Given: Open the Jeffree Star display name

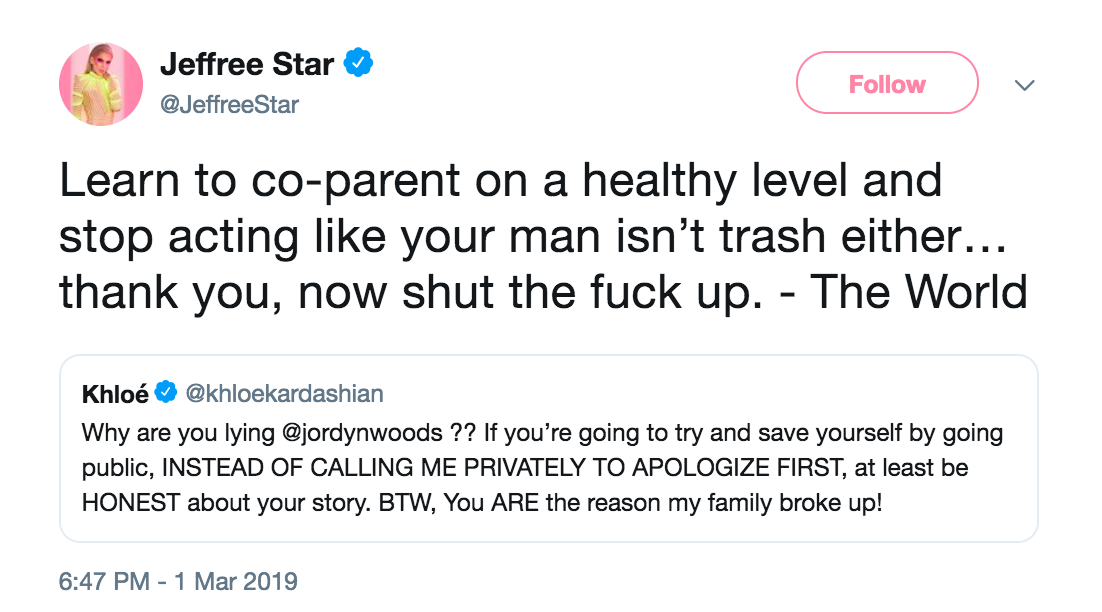Looking at the screenshot, I should point(247,65).
